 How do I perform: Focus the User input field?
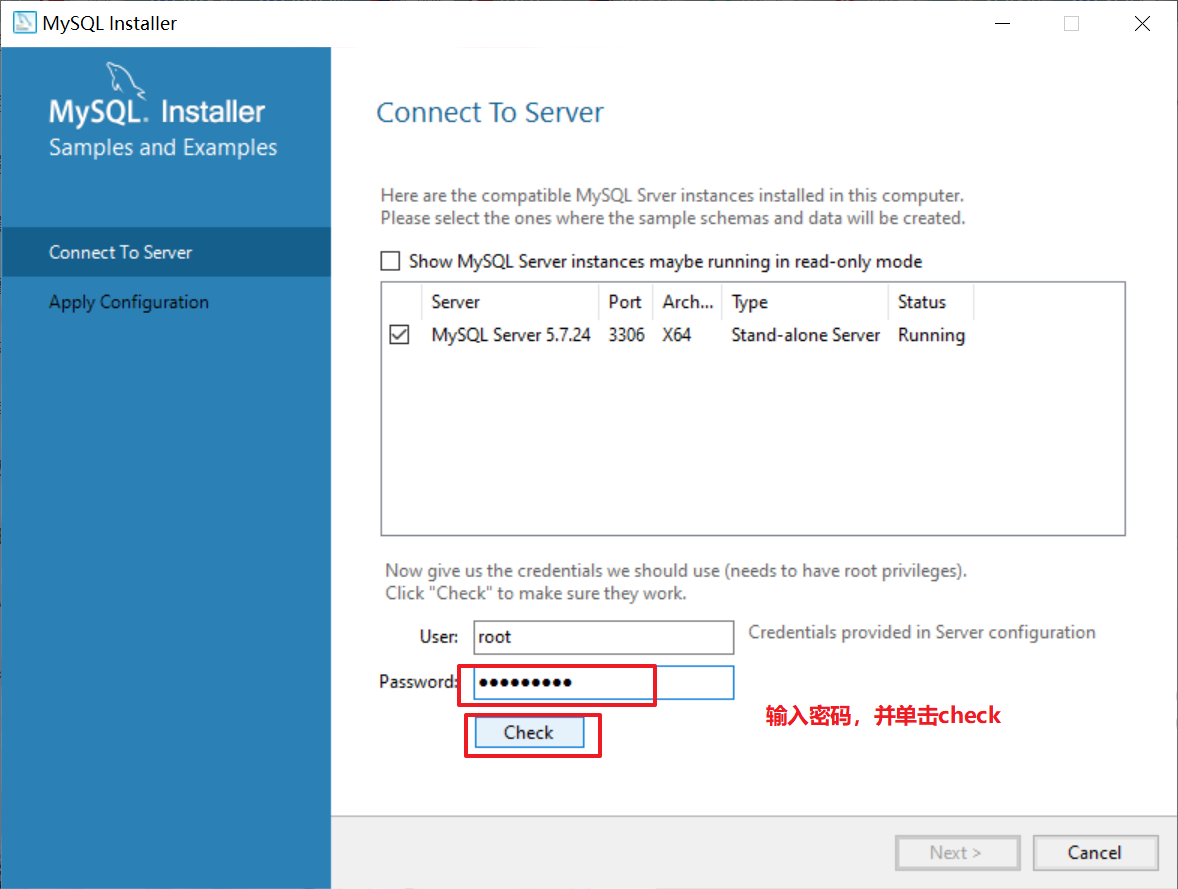[x=603, y=637]
